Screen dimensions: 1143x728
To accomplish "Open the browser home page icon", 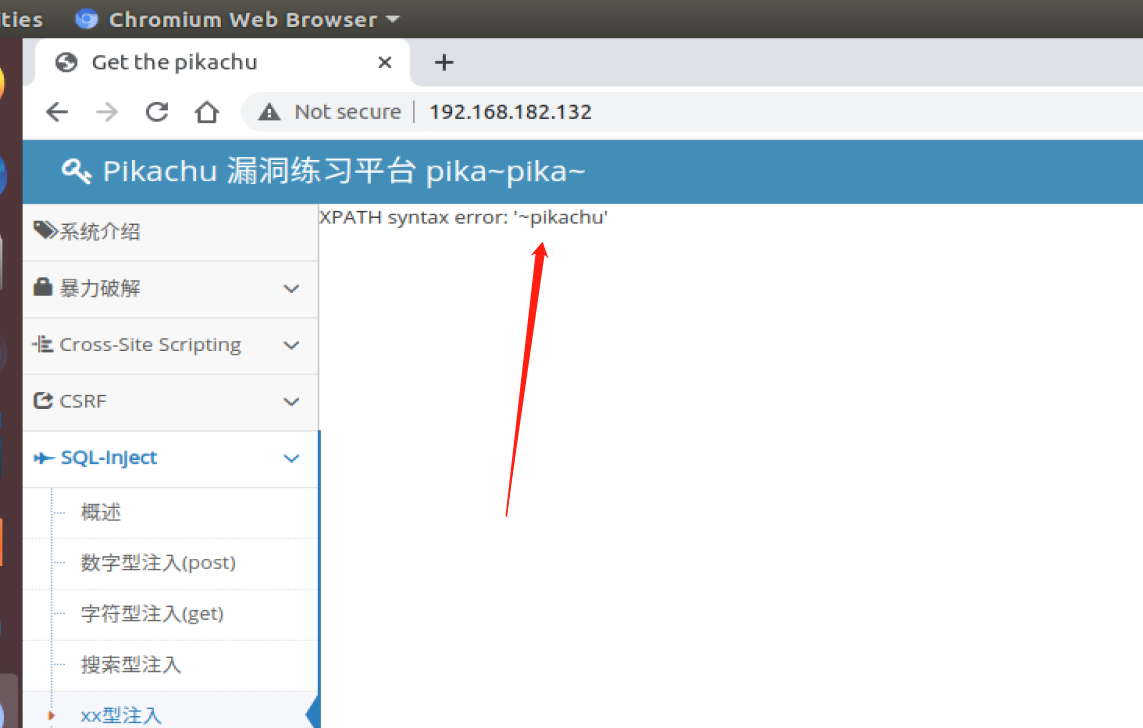I will (x=206, y=112).
